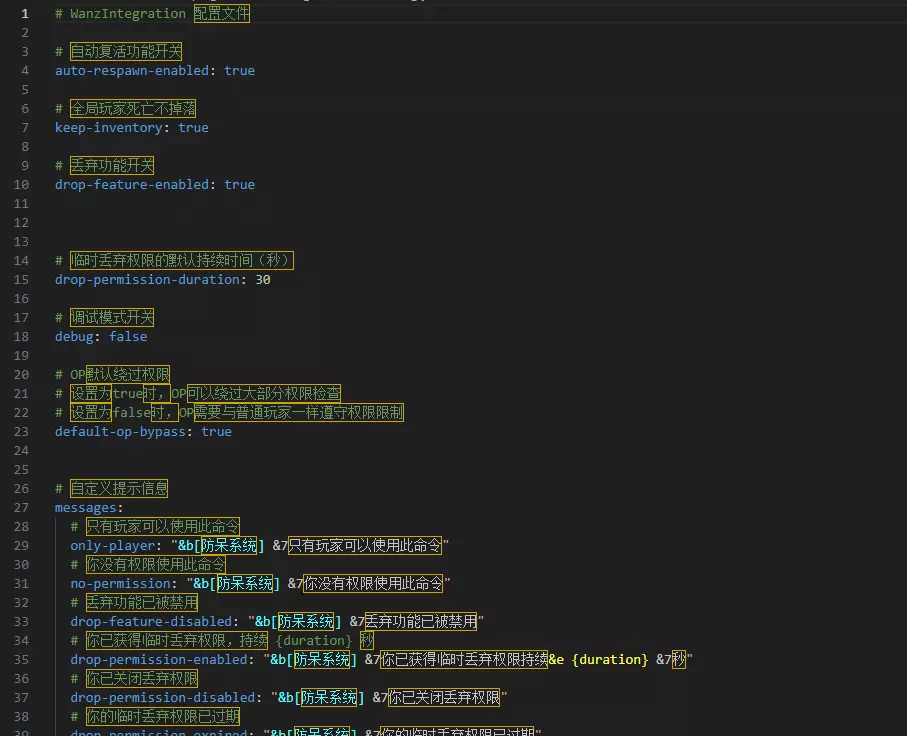The width and height of the screenshot is (907, 736).
Task: Click the 'true' value of drop-feature-enabled
Action: 239,185
